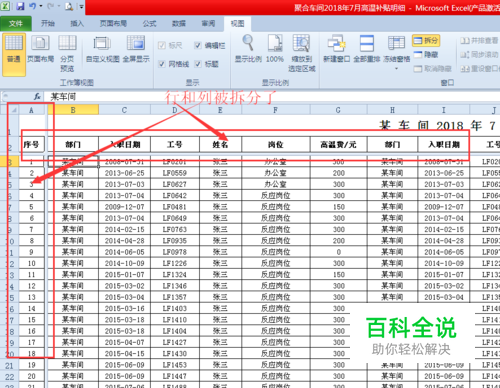The width and height of the screenshot is (500, 388).
Task: Click the date cell 2015-03-16 in column C
Action: click(x=124, y=309)
